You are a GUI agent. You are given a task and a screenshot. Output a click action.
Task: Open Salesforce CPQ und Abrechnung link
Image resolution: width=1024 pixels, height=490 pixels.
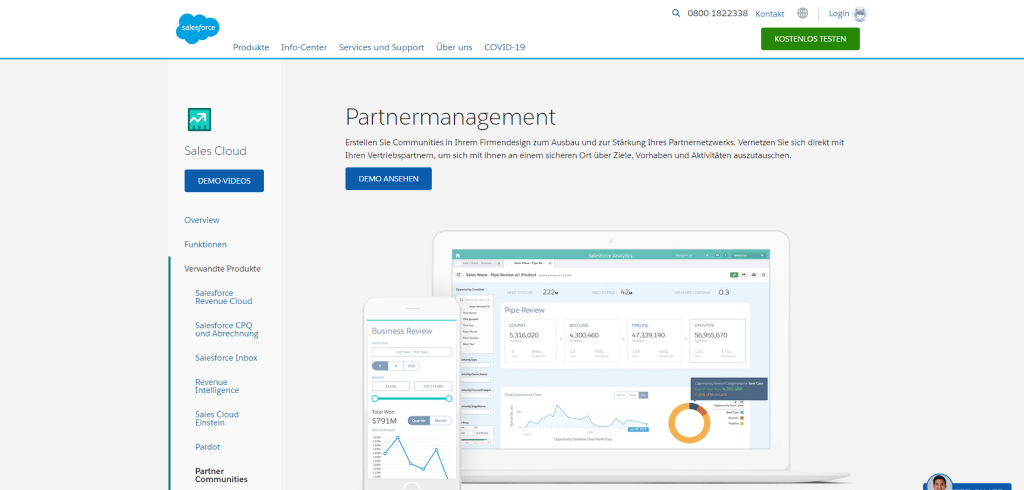[x=227, y=329]
